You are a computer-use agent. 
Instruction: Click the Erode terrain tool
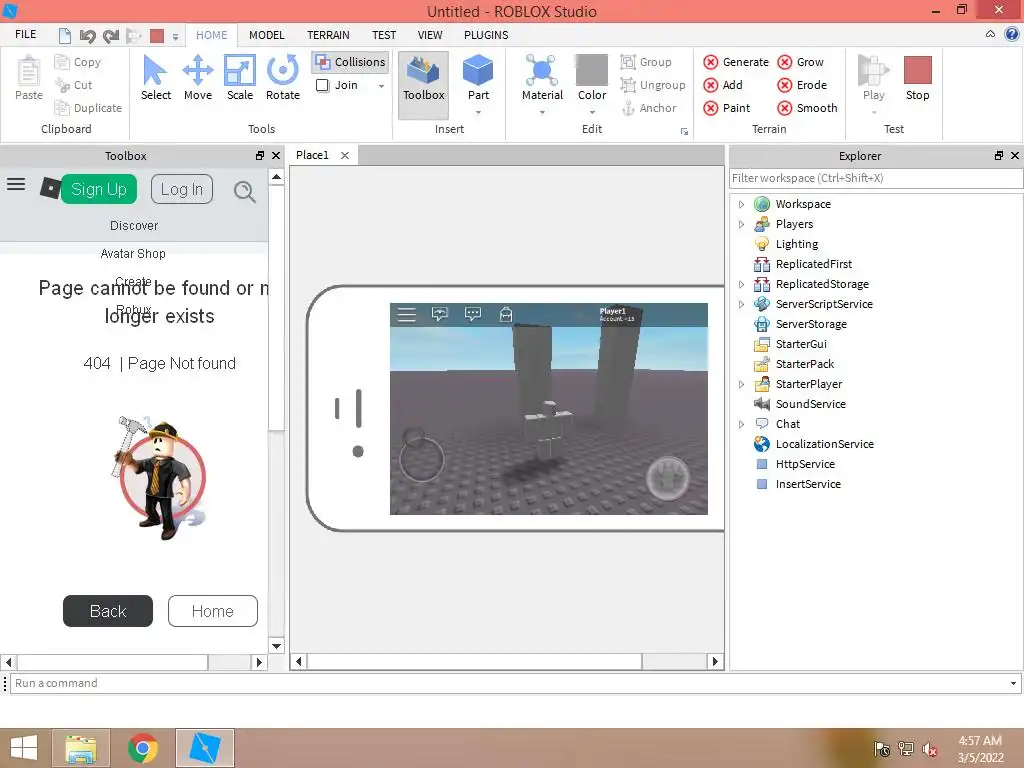pos(802,85)
